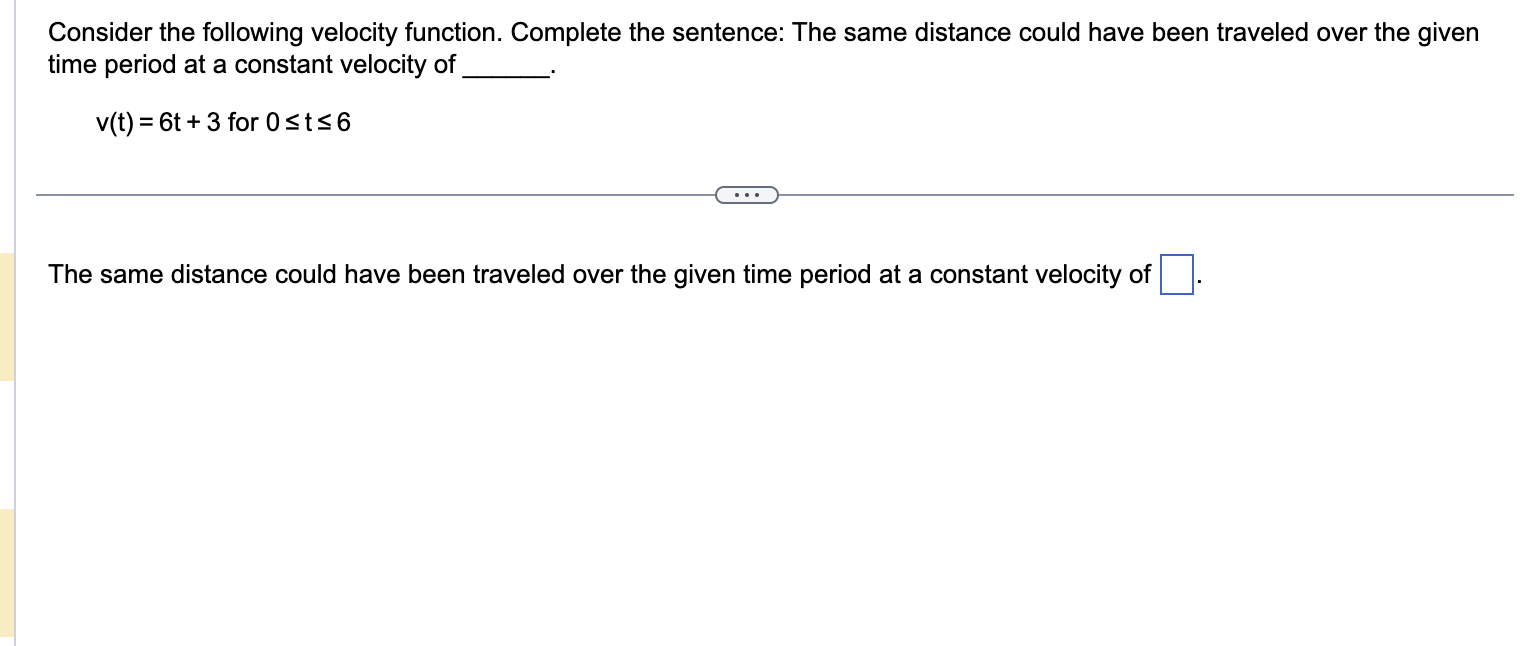Image resolution: width=1534 pixels, height=646 pixels.
Task: Click the answer sentence text
Action: pos(500,274)
